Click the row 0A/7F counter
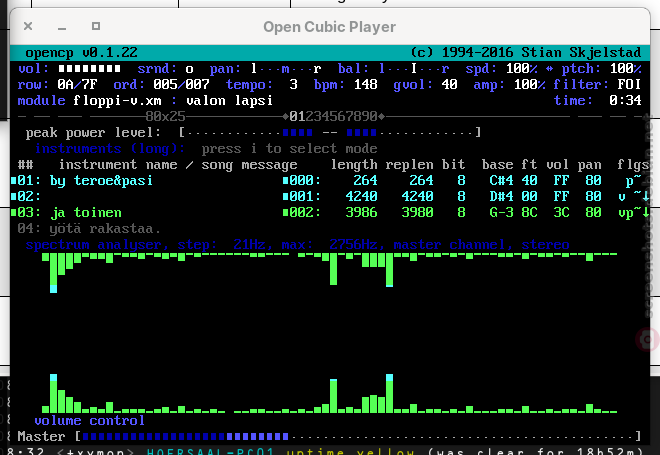The image size is (660, 455). coord(77,84)
